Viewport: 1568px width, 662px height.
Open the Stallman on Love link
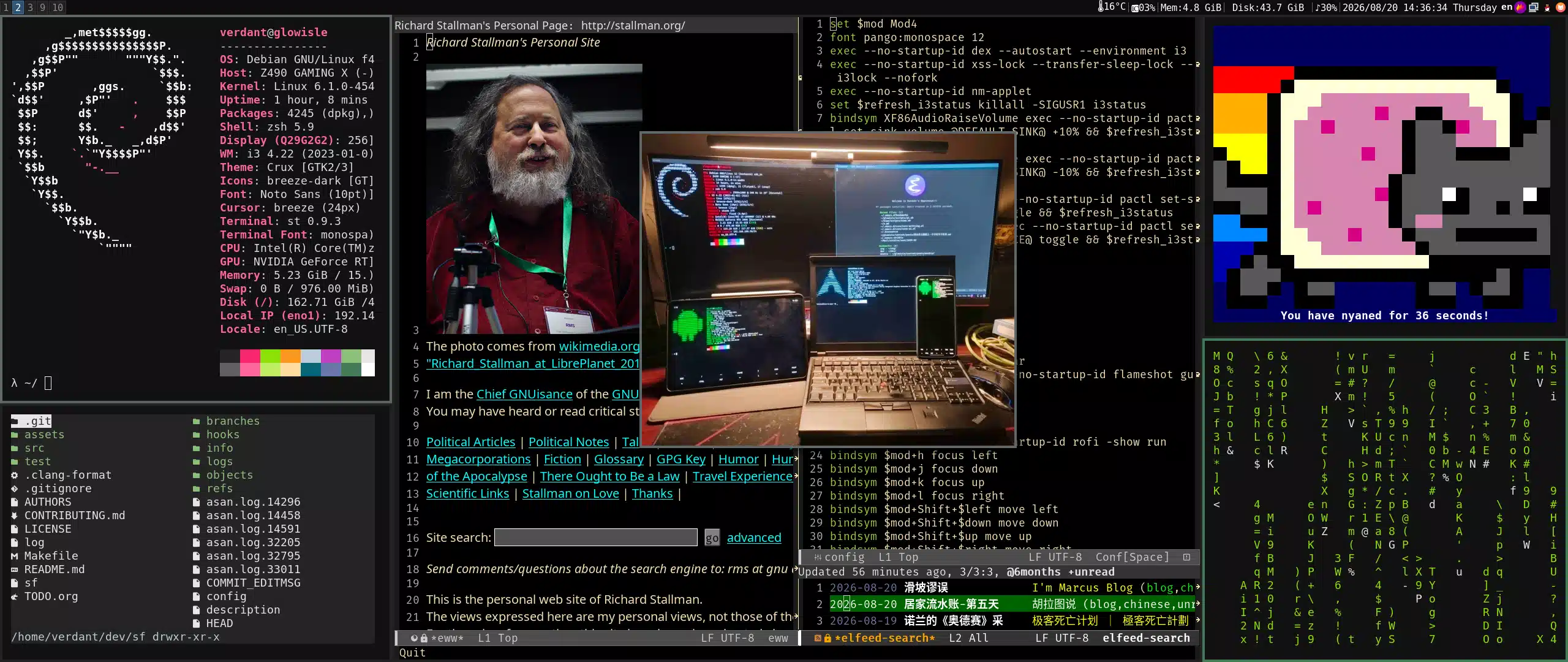(x=570, y=493)
